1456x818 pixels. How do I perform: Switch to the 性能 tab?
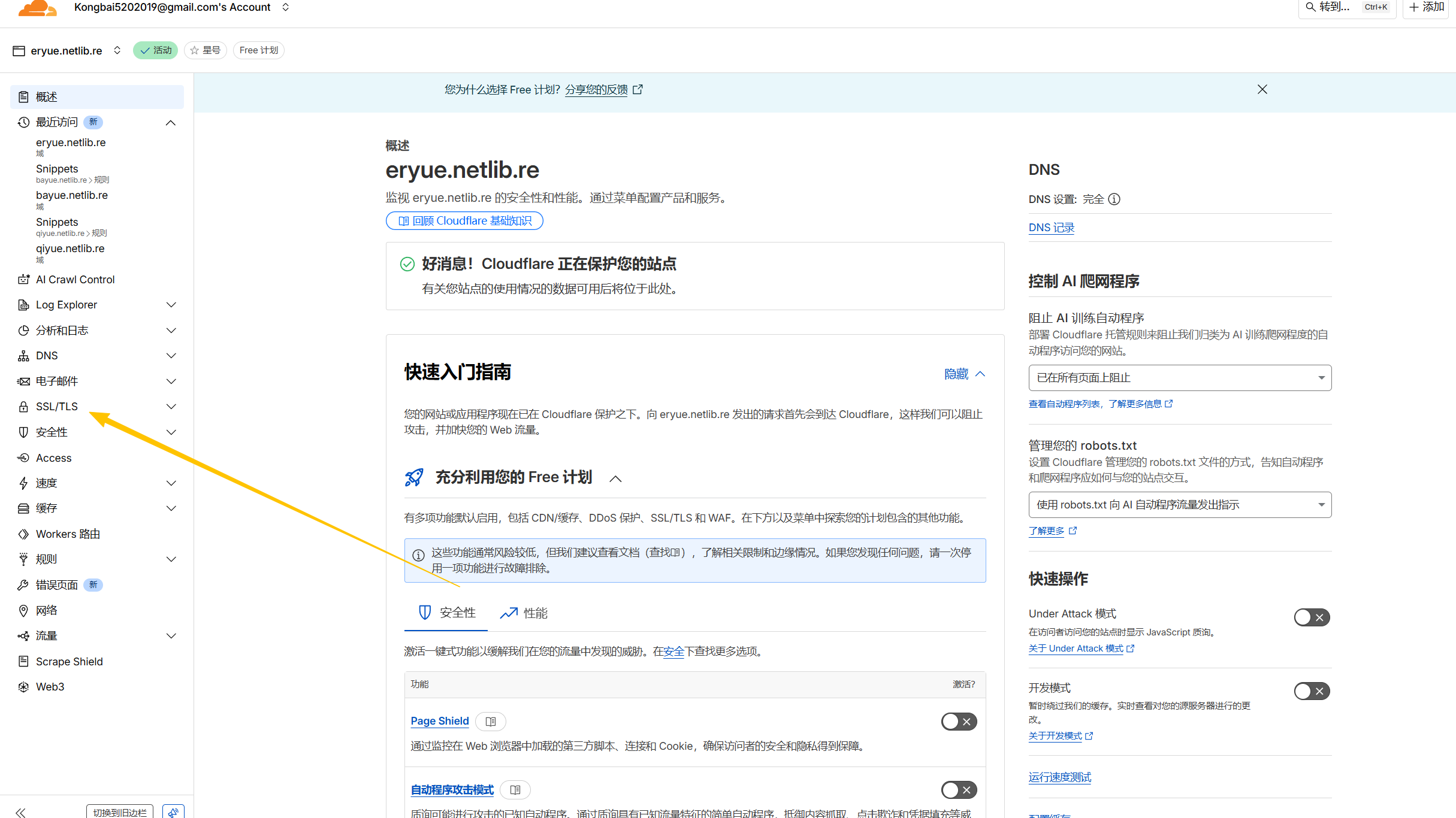524,613
